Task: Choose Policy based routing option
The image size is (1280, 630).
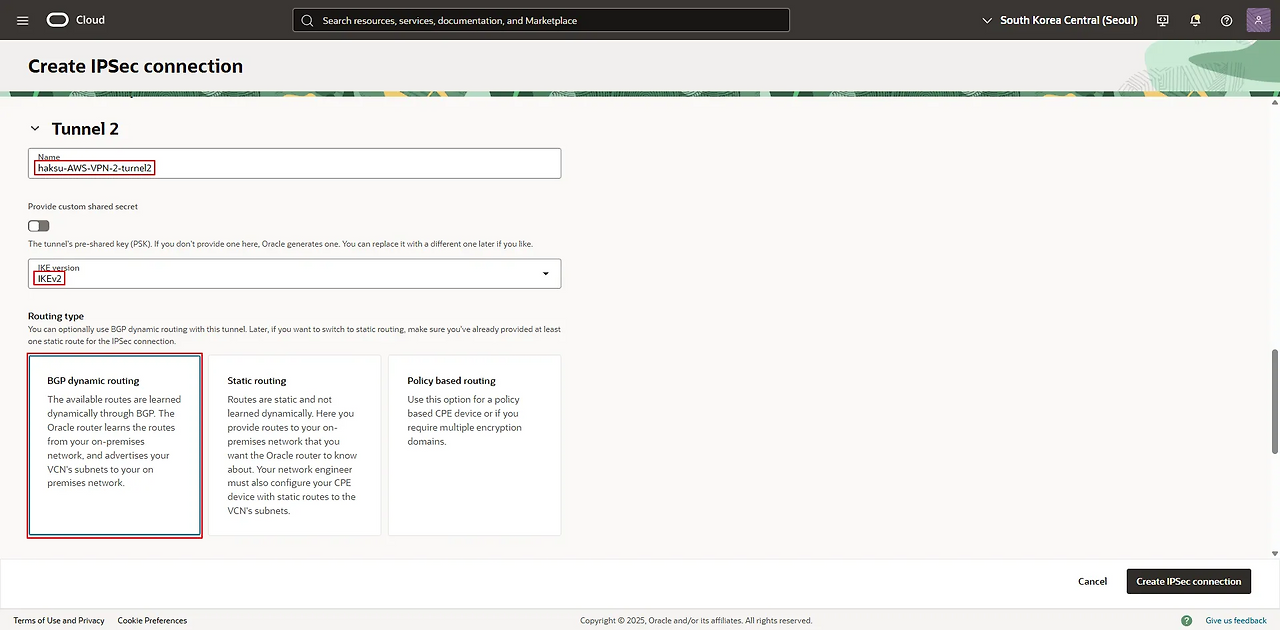Action: pyautogui.click(x=474, y=445)
